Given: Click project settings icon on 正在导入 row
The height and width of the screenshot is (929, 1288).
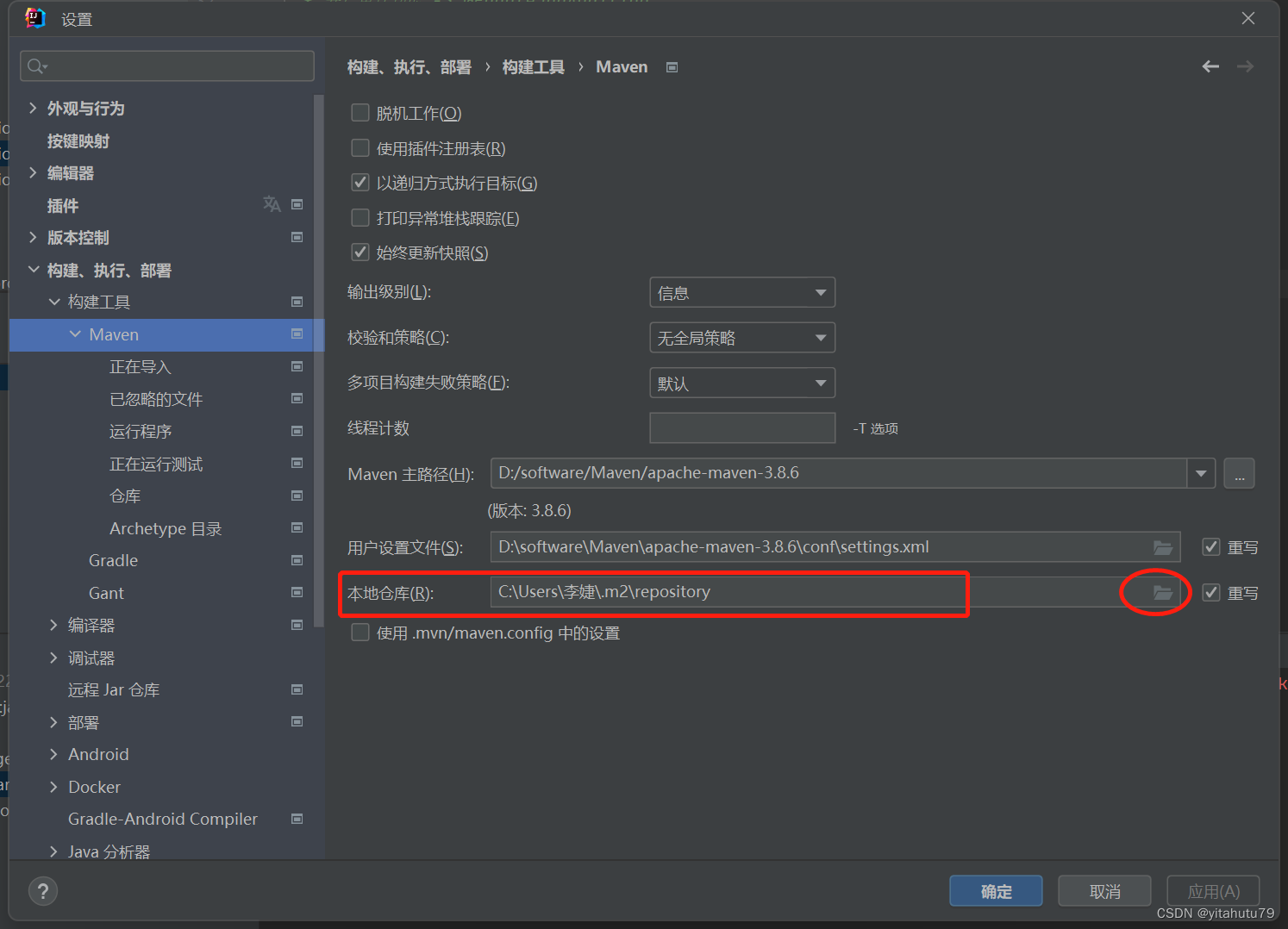Looking at the screenshot, I should pyautogui.click(x=297, y=366).
